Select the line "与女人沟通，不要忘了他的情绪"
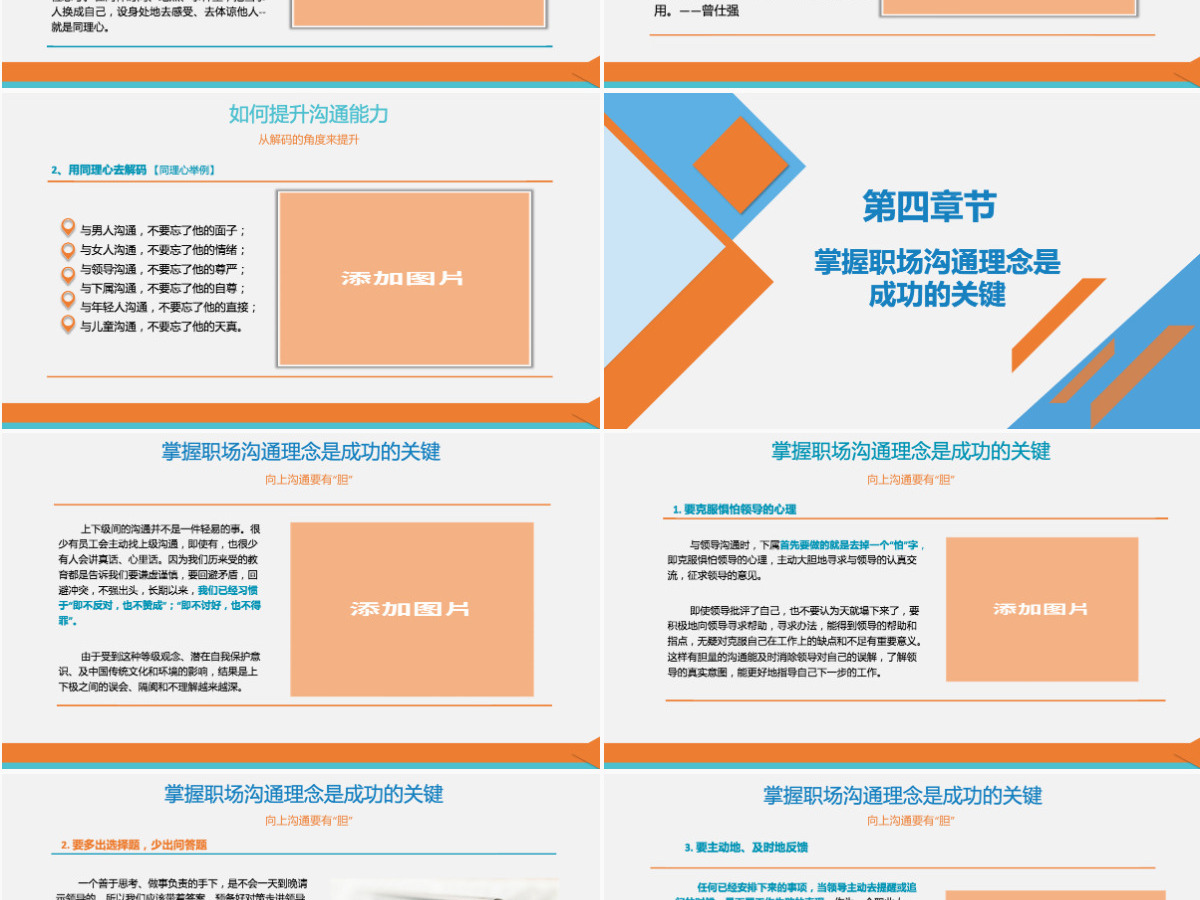Image resolution: width=1200 pixels, height=900 pixels. [163, 250]
